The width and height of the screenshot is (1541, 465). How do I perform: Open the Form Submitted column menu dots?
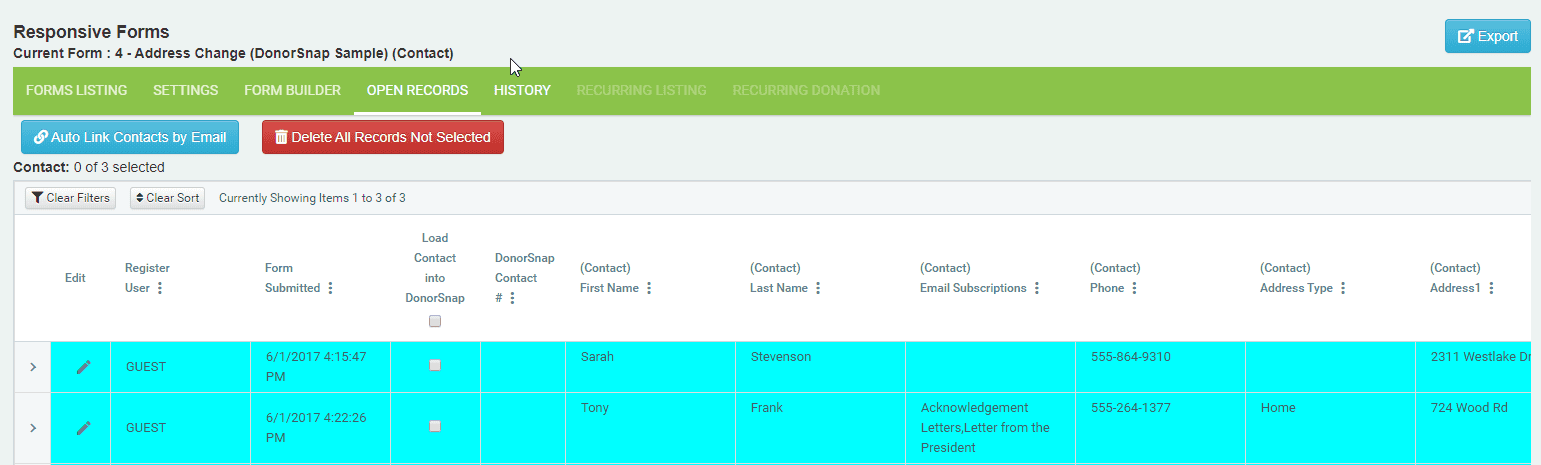point(331,288)
